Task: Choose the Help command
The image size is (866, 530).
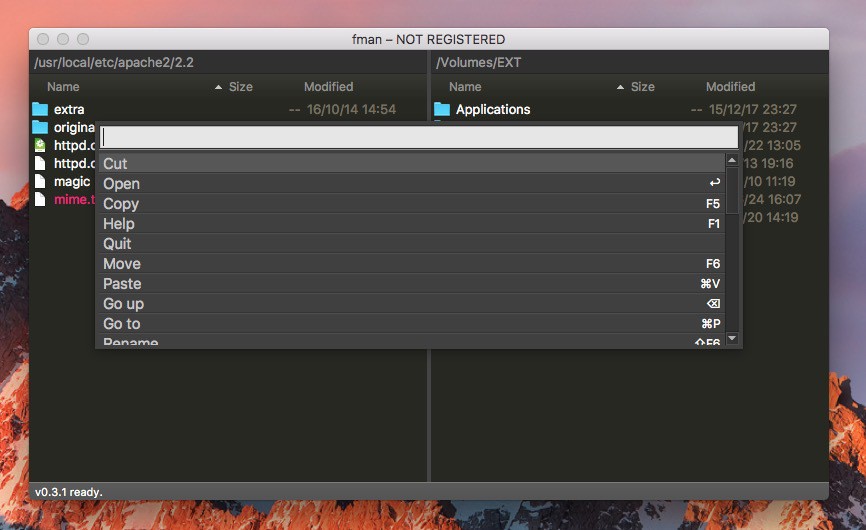Action: (x=411, y=224)
